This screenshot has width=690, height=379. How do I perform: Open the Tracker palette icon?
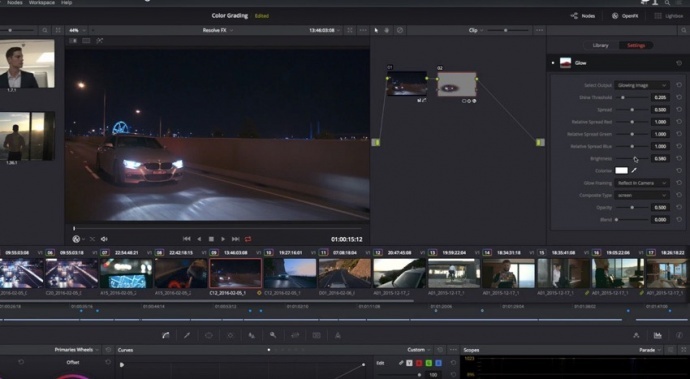coord(230,335)
